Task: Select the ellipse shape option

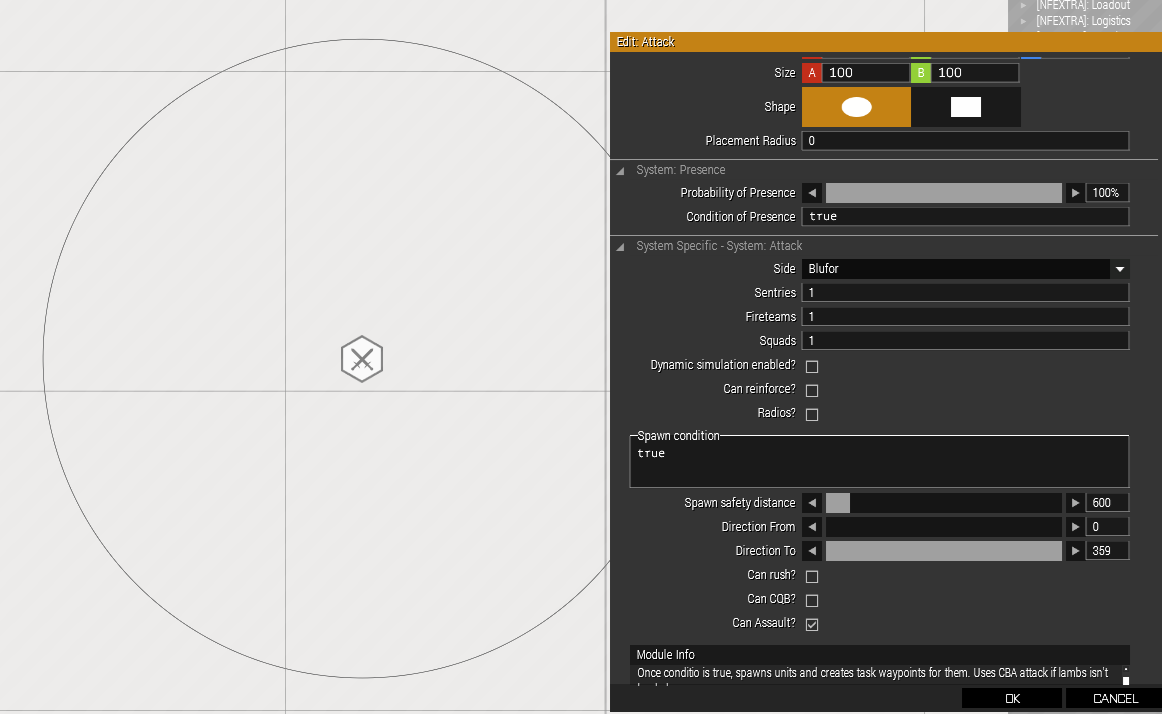Action: (856, 107)
